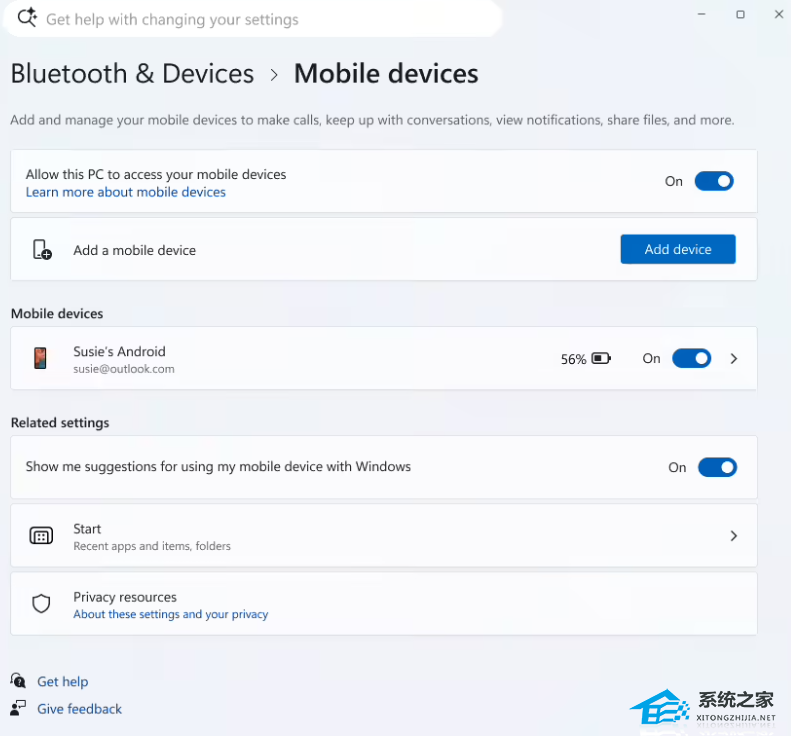Click the battery icon beside 56%

coord(601,359)
